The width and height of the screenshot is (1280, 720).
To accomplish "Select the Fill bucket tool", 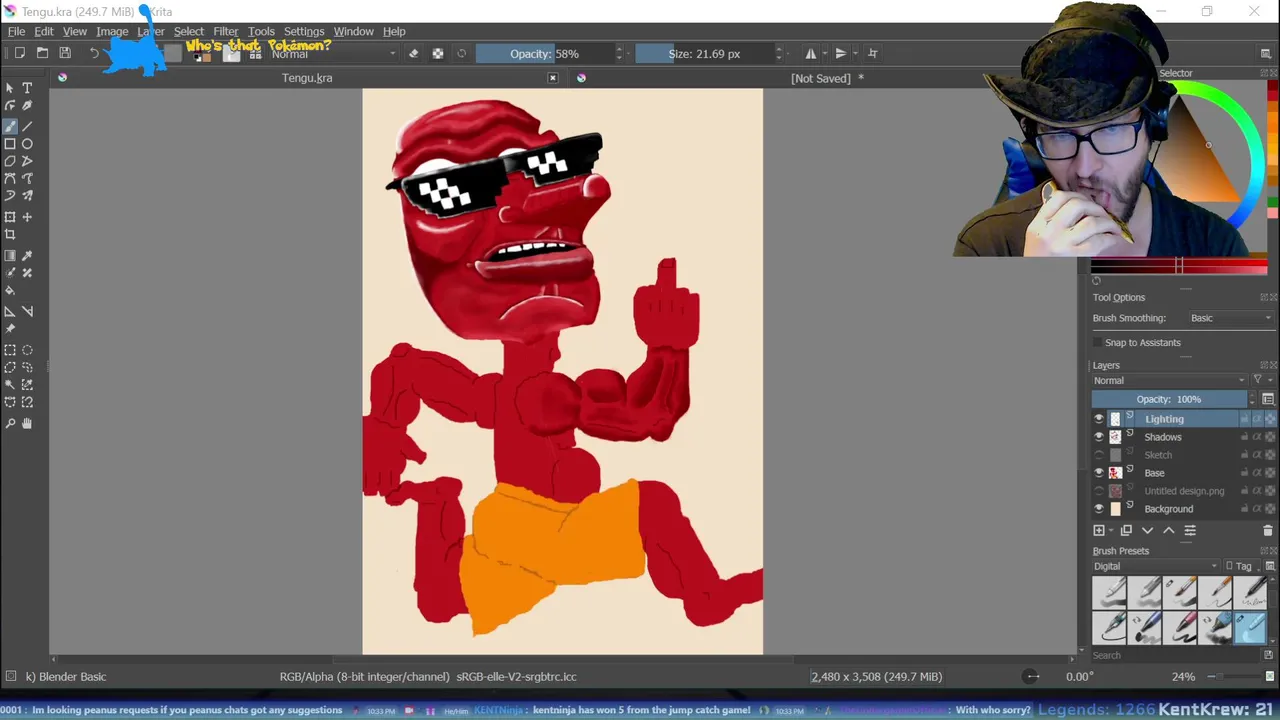I will coord(10,291).
